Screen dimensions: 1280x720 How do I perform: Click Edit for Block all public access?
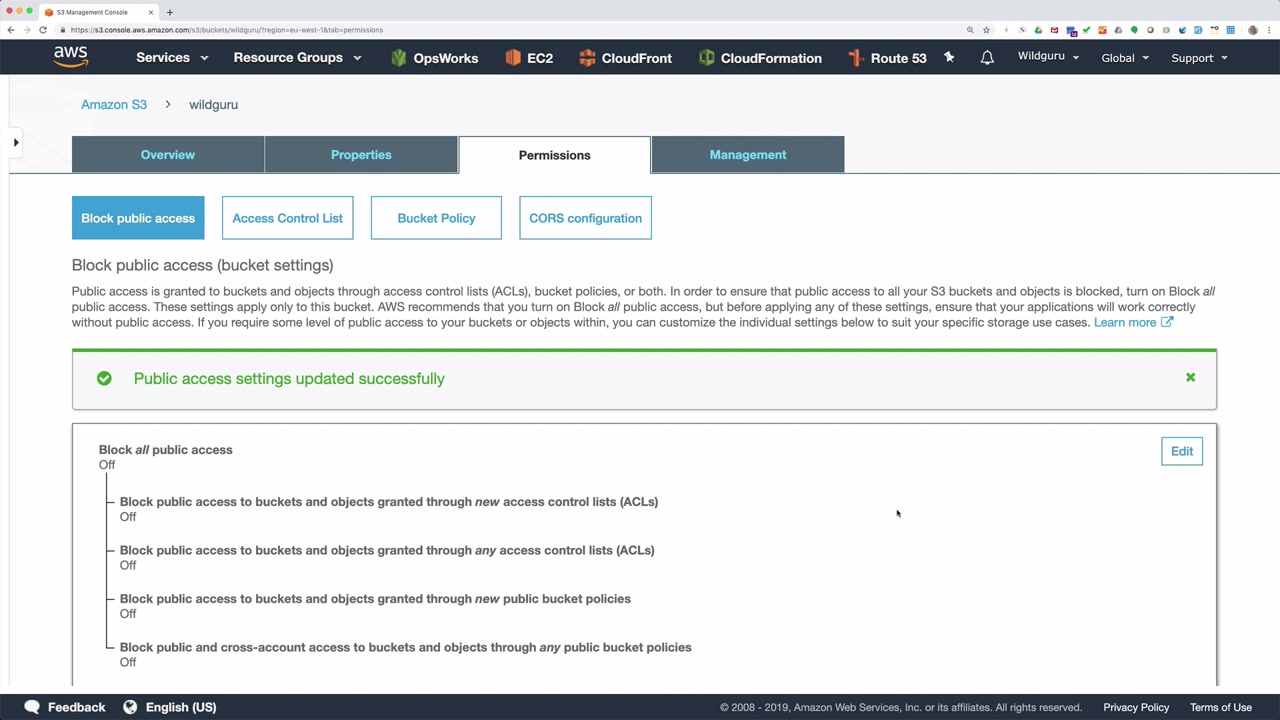point(1182,451)
